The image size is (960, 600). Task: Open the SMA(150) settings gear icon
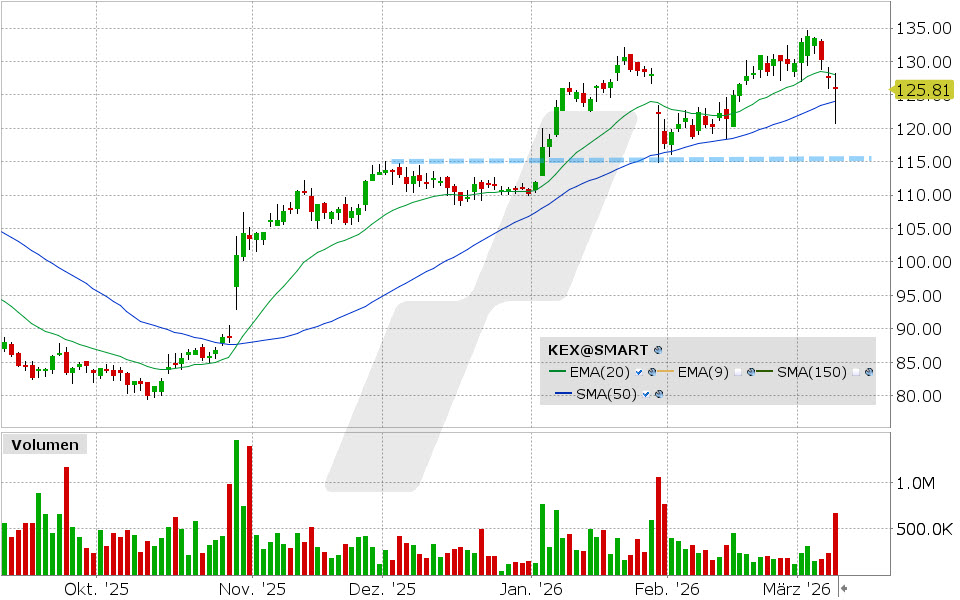pyautogui.click(x=870, y=371)
